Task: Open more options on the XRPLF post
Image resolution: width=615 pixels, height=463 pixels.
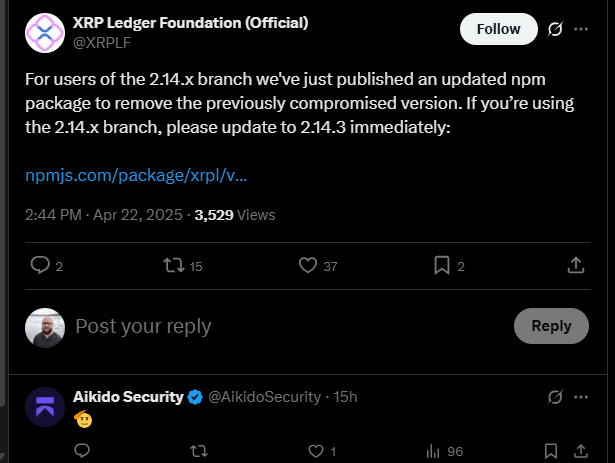Action: coord(581,29)
